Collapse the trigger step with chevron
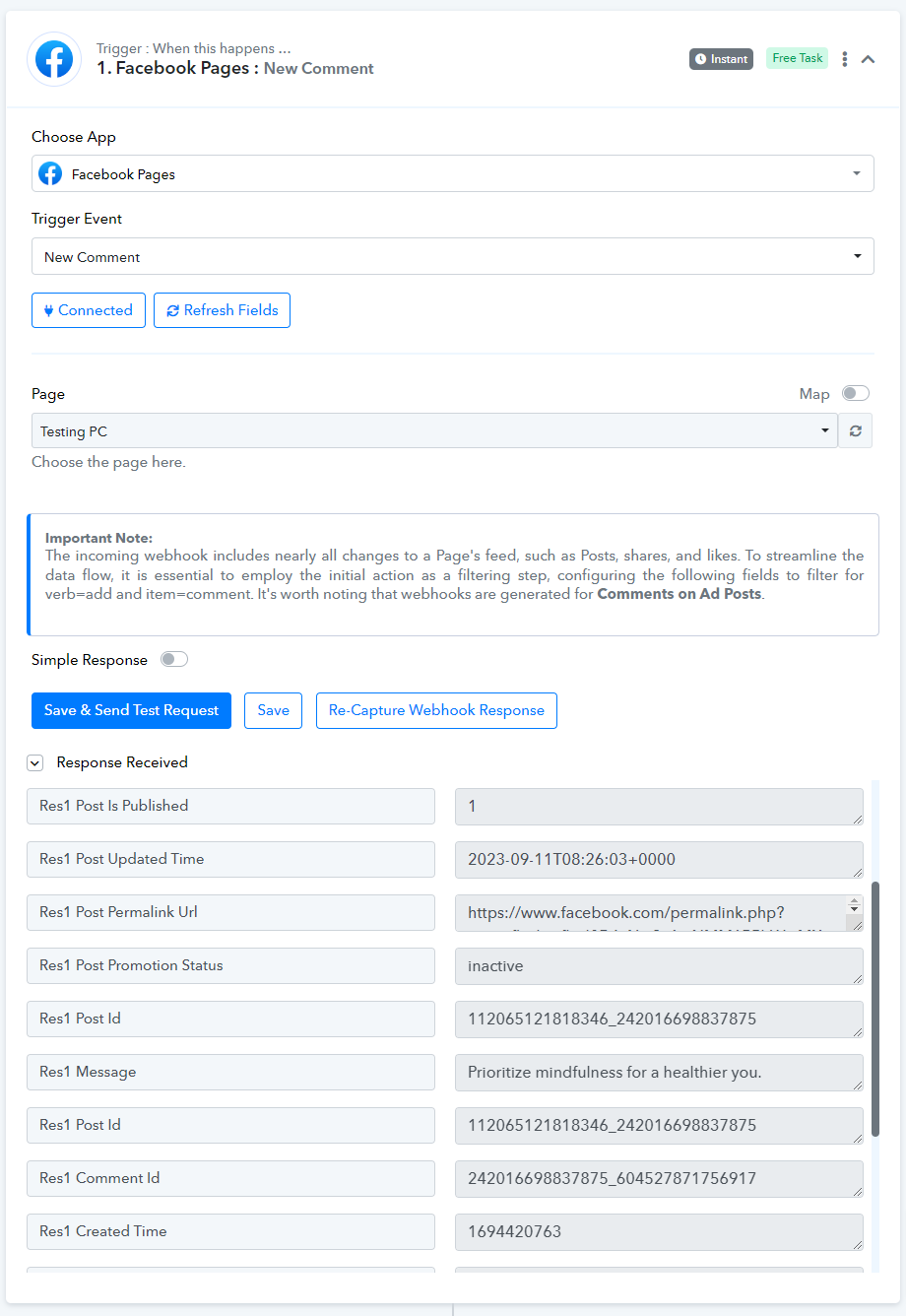This screenshot has width=906, height=1316. [x=869, y=59]
